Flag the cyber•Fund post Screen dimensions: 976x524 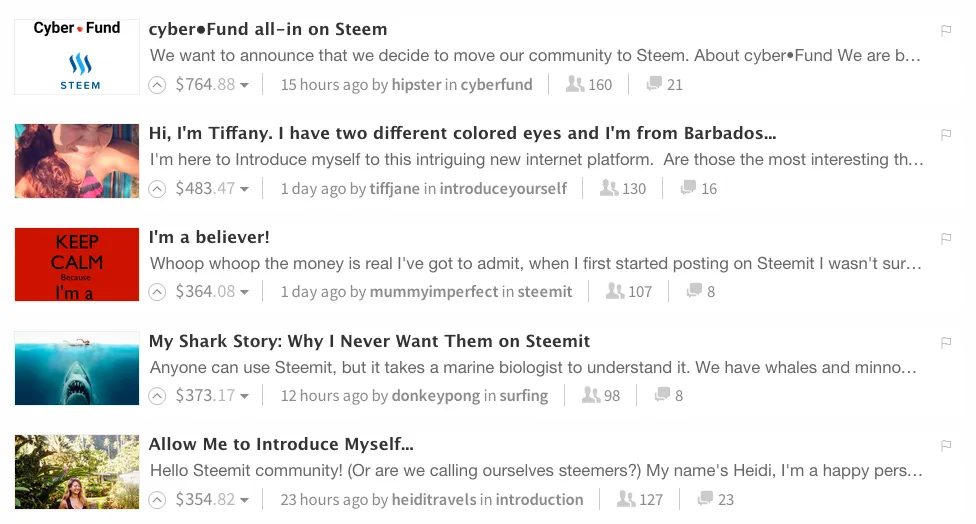(946, 30)
